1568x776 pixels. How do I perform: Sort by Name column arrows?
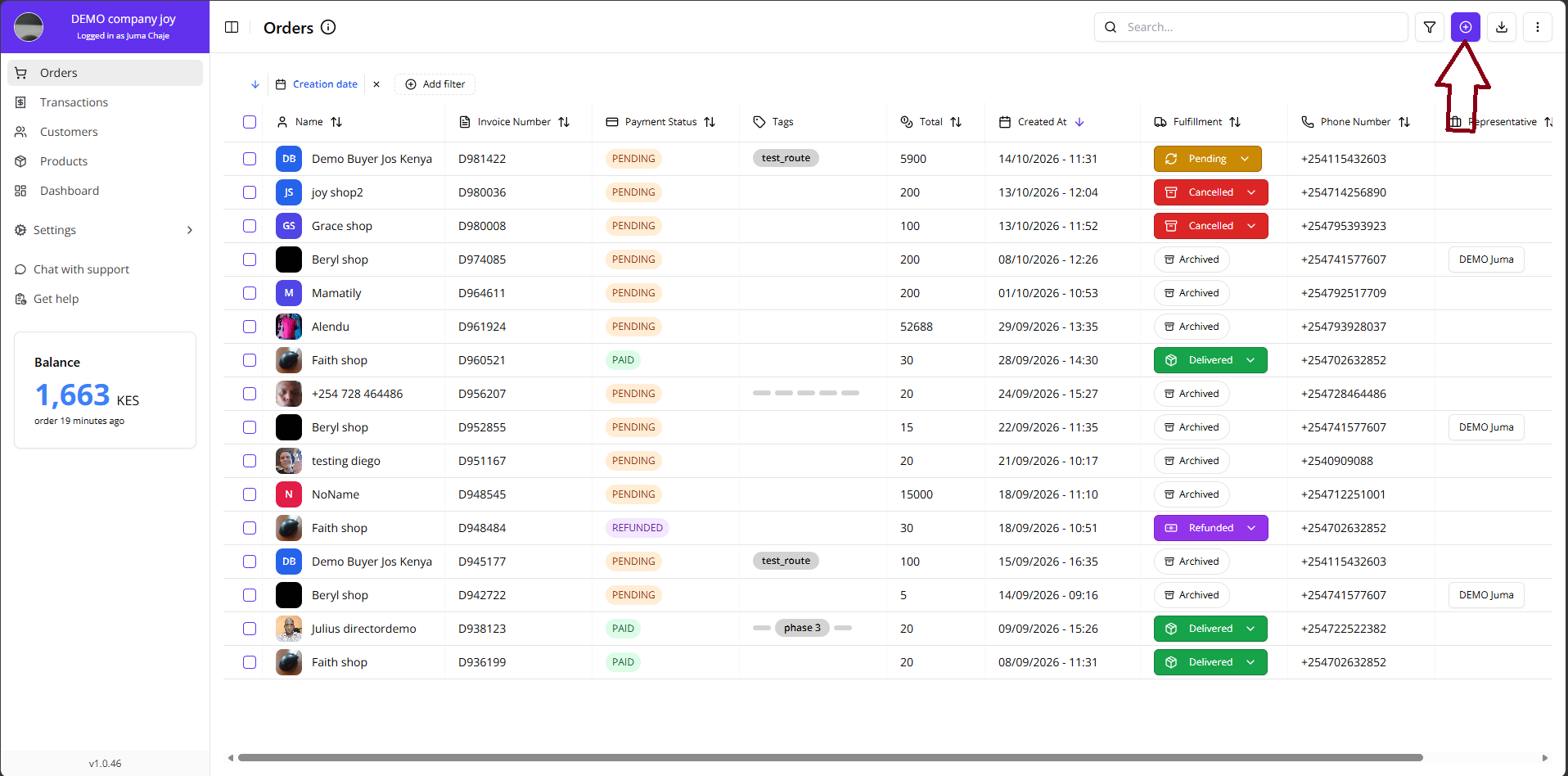336,122
